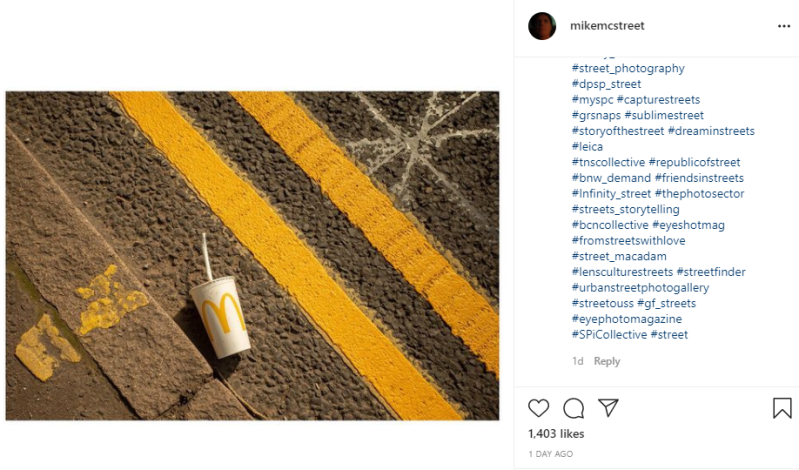Image resolution: width=799 pixels, height=470 pixels.
Task: Open the #street_photography hashtag
Action: [628, 69]
